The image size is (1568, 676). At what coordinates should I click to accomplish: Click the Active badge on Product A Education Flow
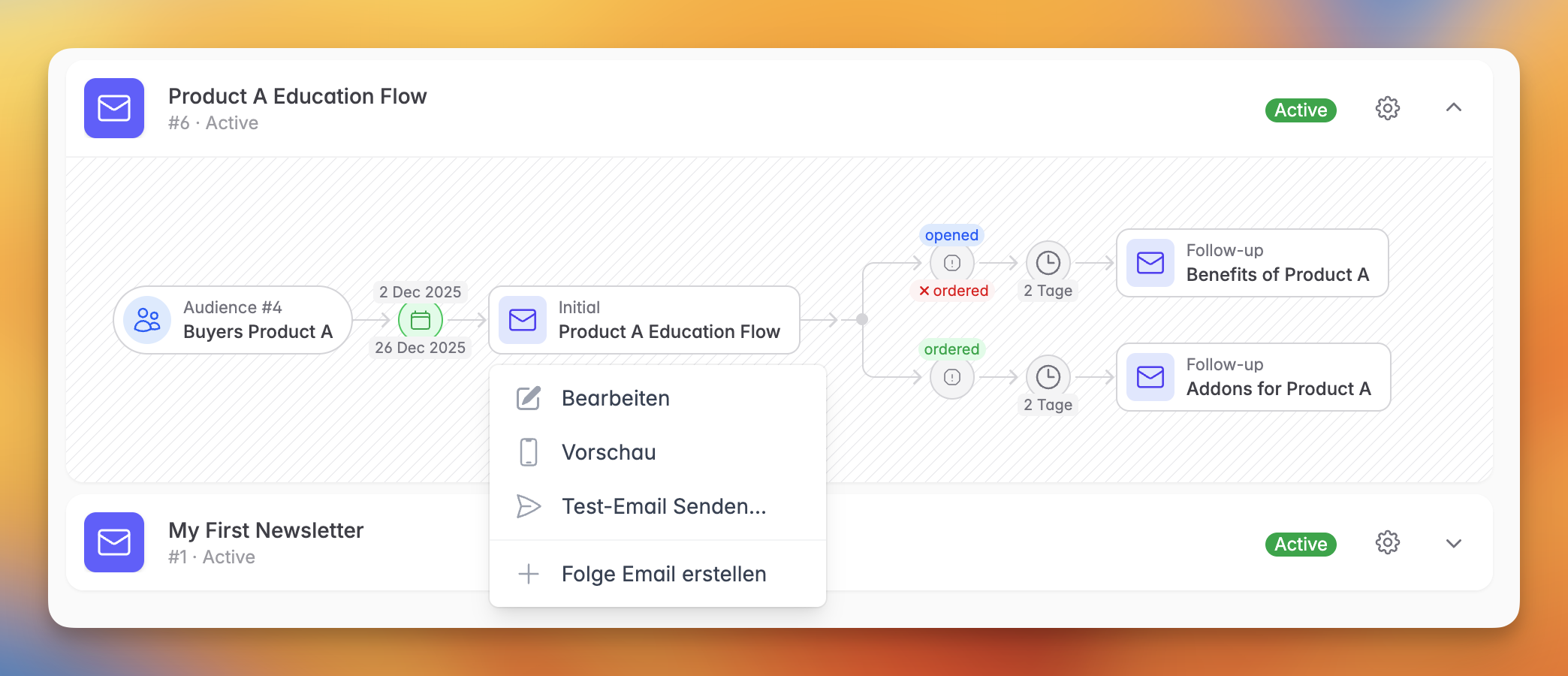[x=1300, y=110]
